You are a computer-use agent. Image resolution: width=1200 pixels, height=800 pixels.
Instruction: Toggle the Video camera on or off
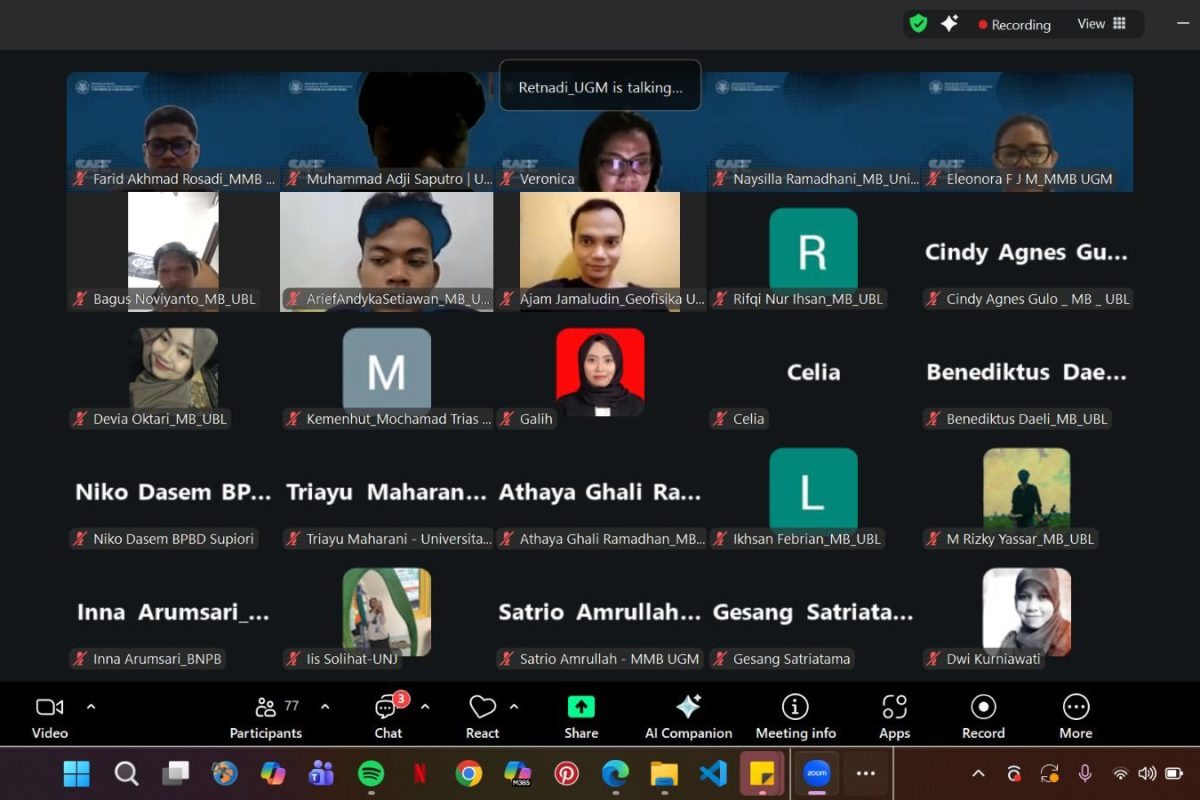49,717
